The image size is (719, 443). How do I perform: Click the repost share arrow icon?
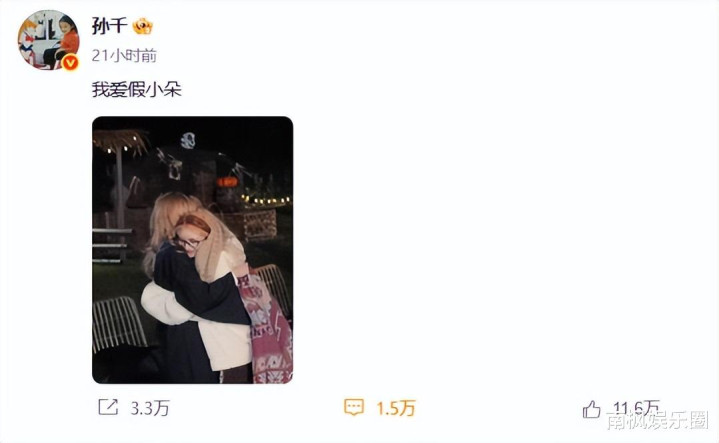(108, 407)
